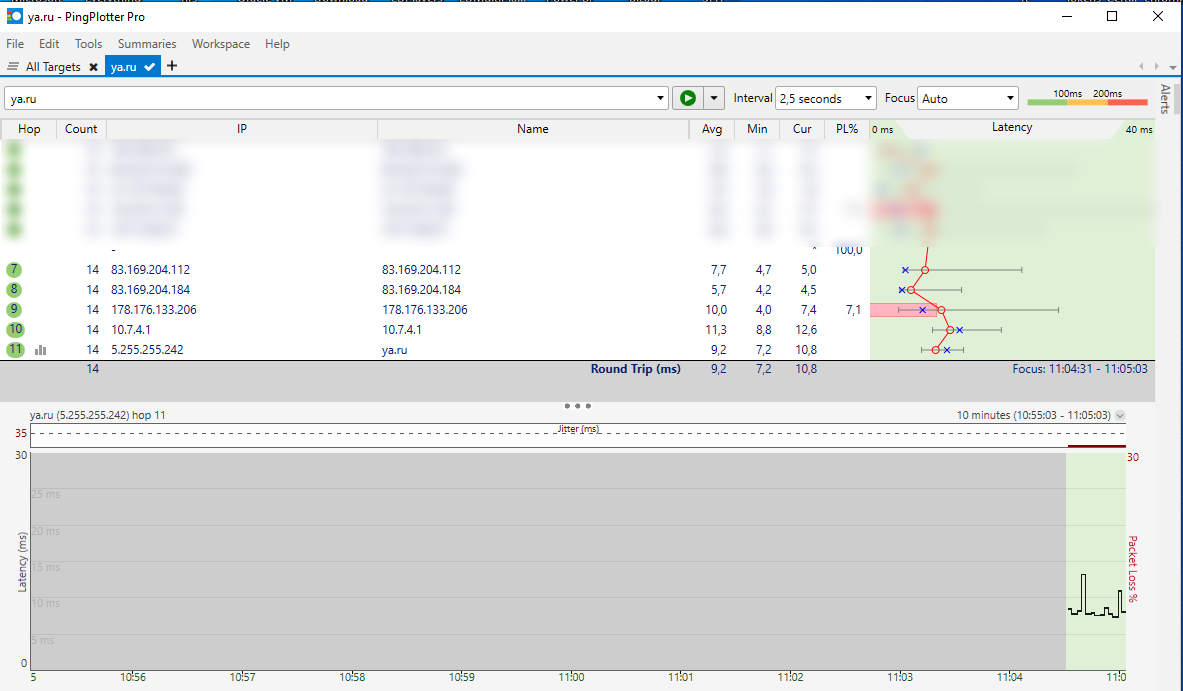
Task: Open the 10 minutes time range chevron
Action: (1120, 416)
